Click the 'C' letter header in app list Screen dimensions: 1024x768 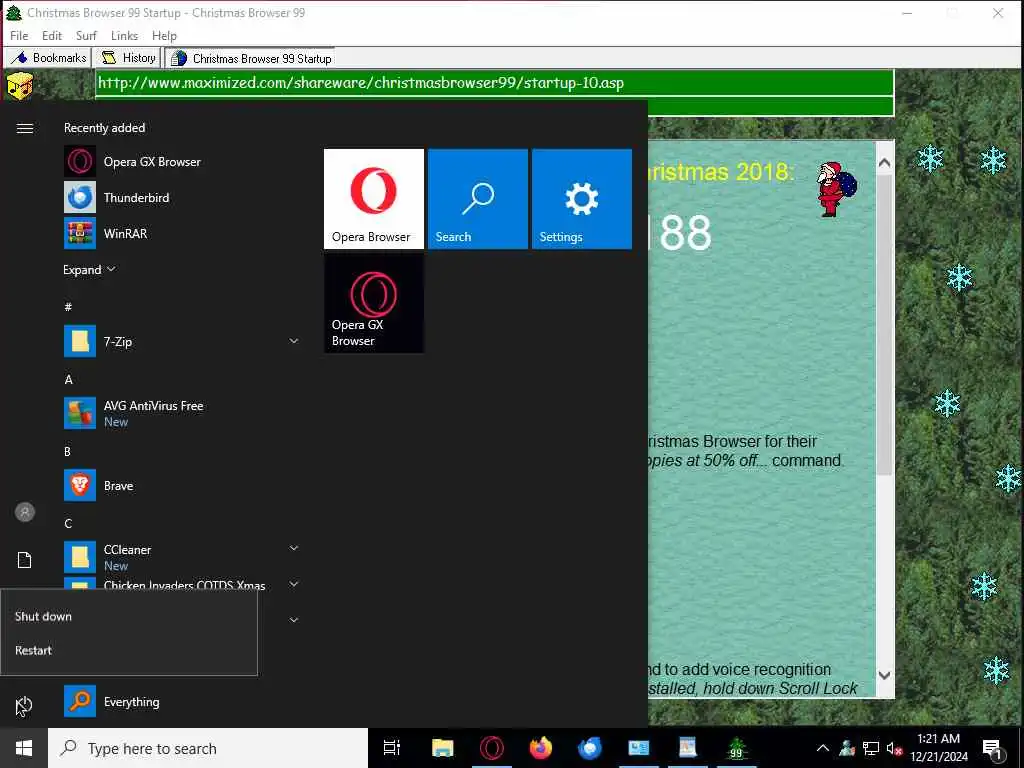pos(68,523)
